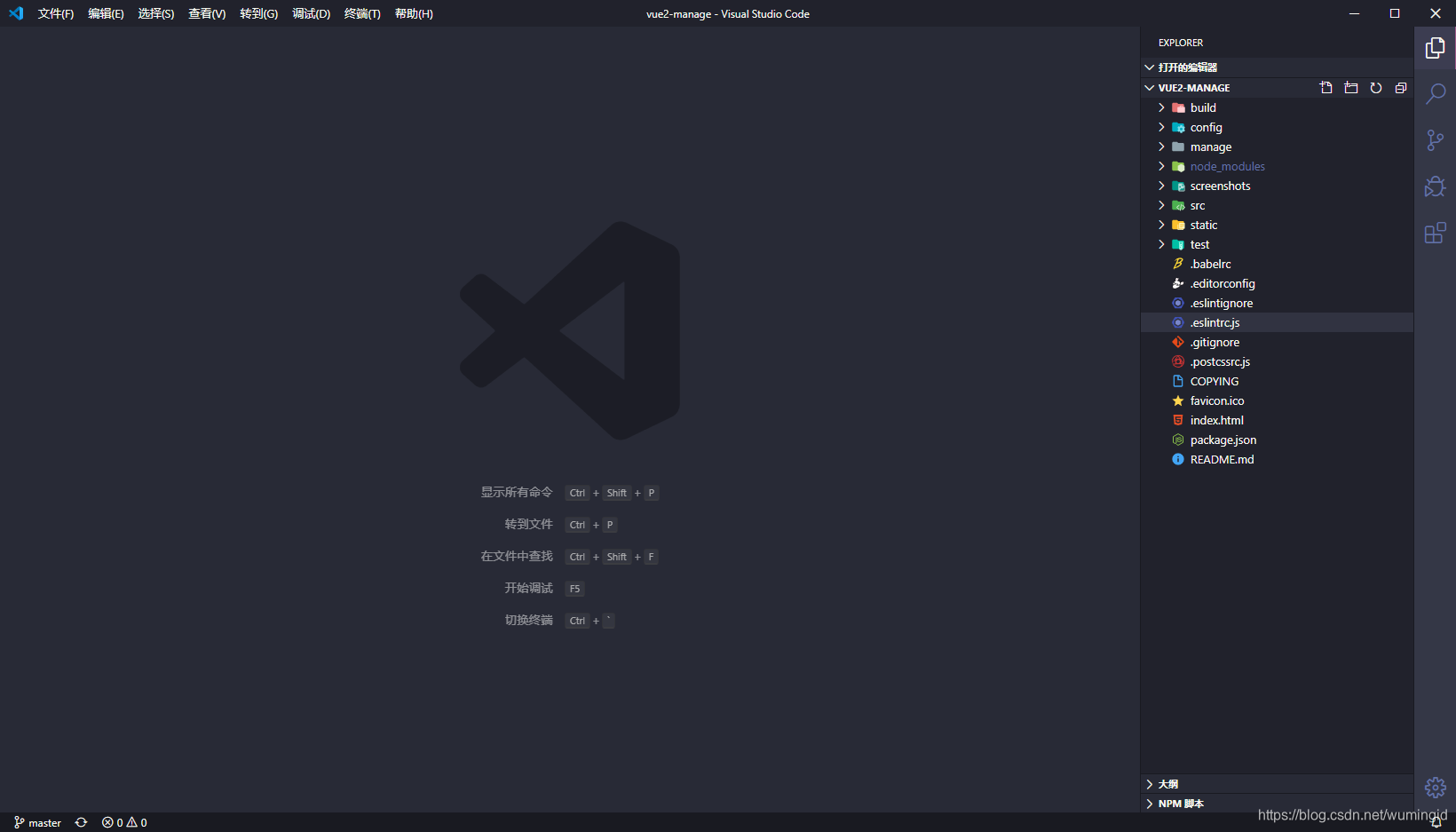1456x832 pixels.
Task: Click the index.html HTML5 file icon
Action: tap(1178, 420)
